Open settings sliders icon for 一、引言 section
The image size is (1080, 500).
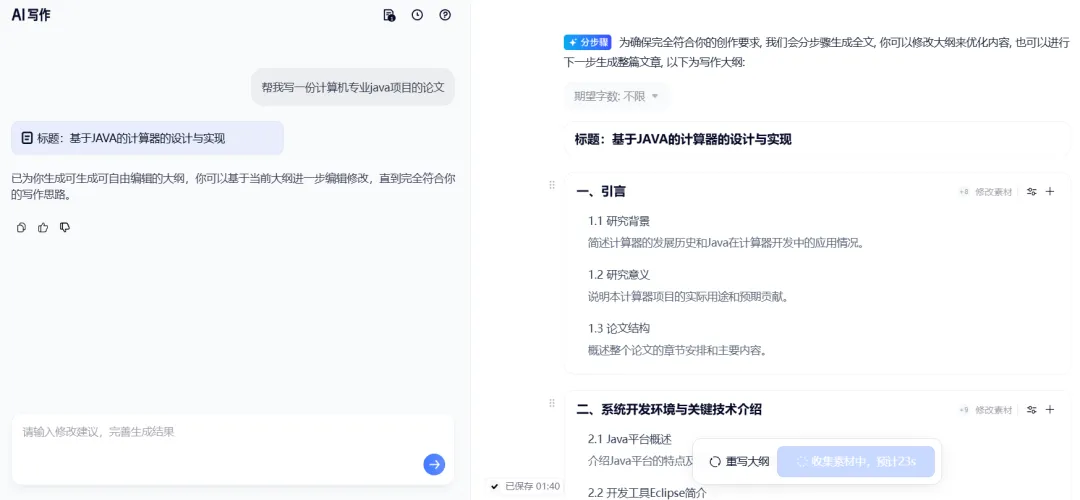(x=1032, y=192)
